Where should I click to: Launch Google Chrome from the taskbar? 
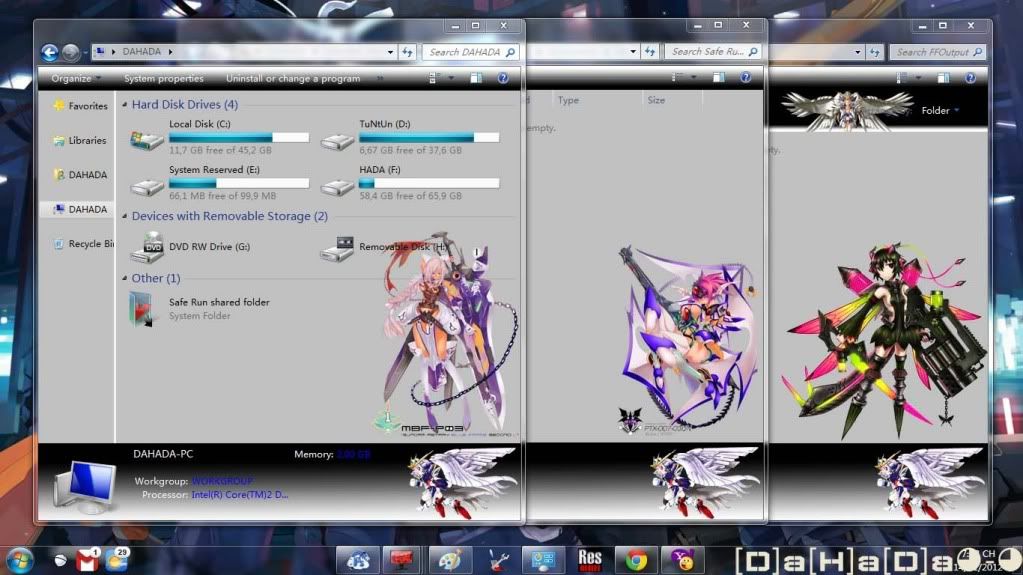click(x=636, y=560)
